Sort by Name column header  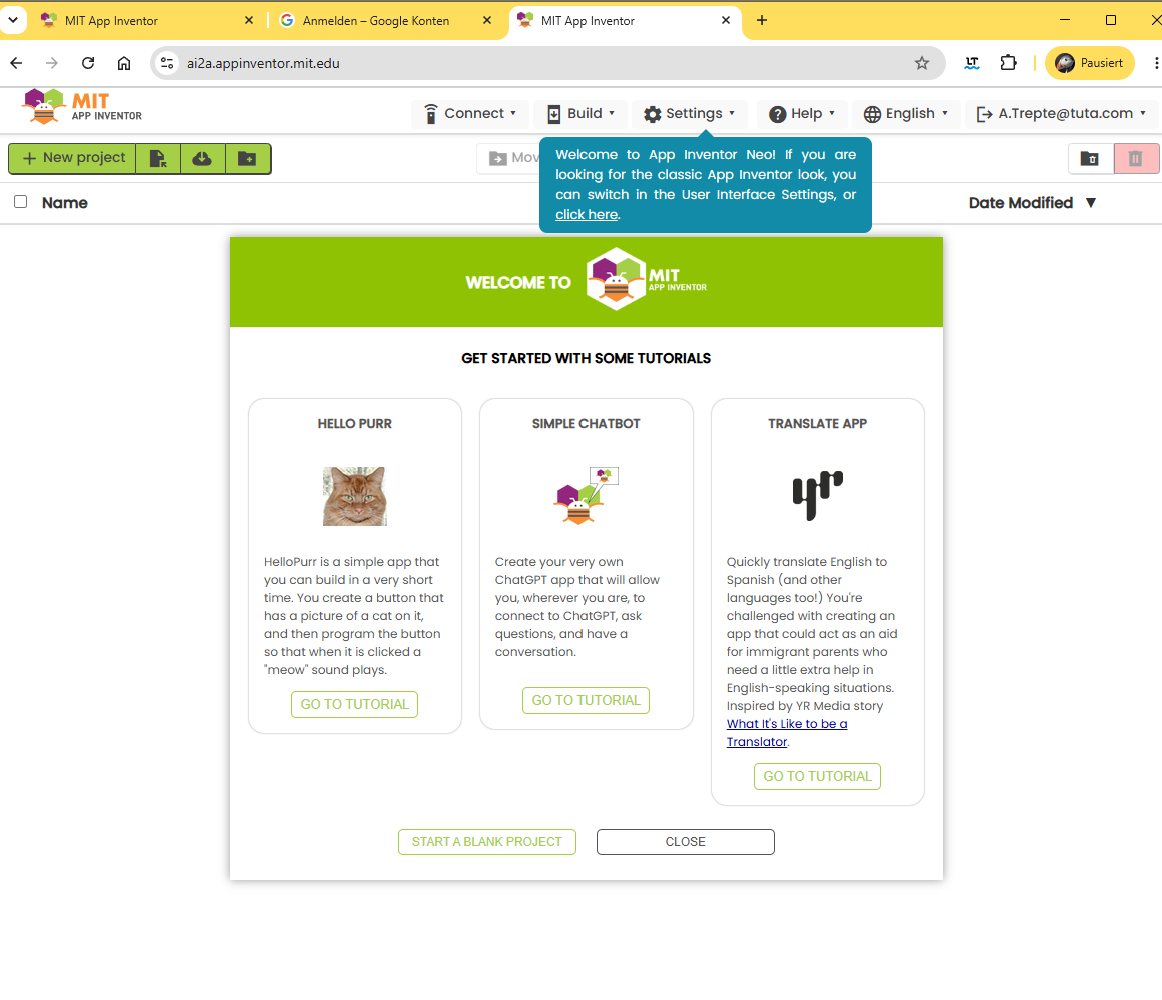(x=64, y=202)
